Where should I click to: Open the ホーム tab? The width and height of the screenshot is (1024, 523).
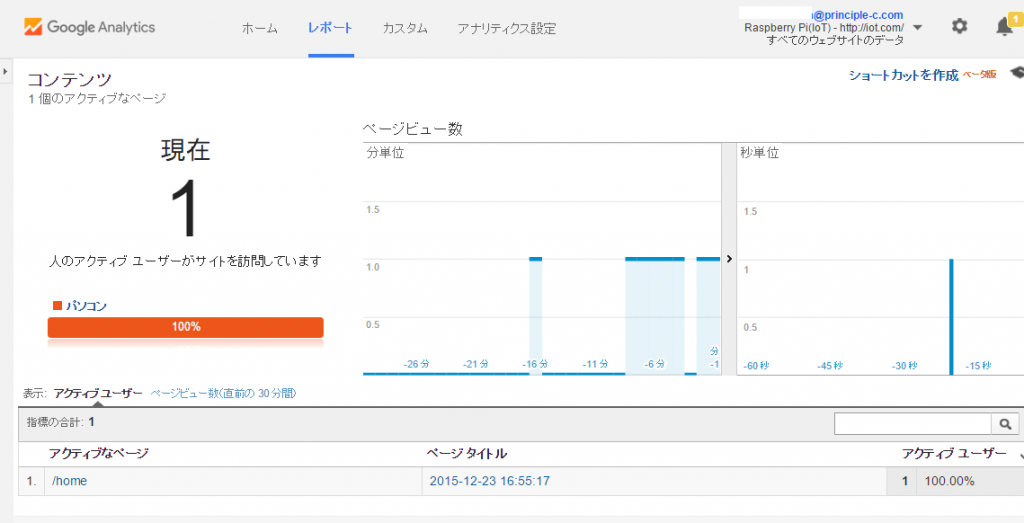(x=260, y=28)
